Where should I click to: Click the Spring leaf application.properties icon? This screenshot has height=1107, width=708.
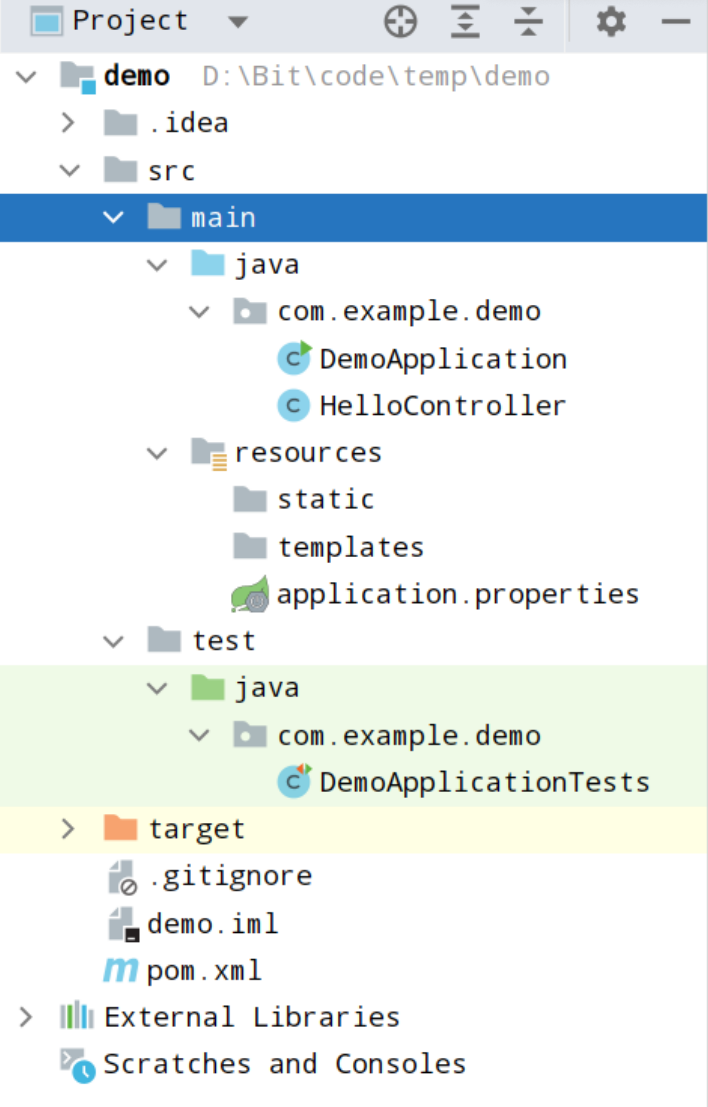tap(251, 595)
